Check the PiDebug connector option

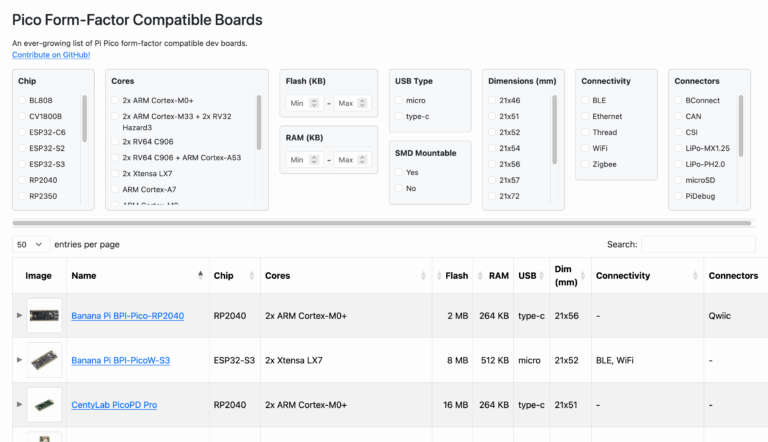tap(678, 196)
